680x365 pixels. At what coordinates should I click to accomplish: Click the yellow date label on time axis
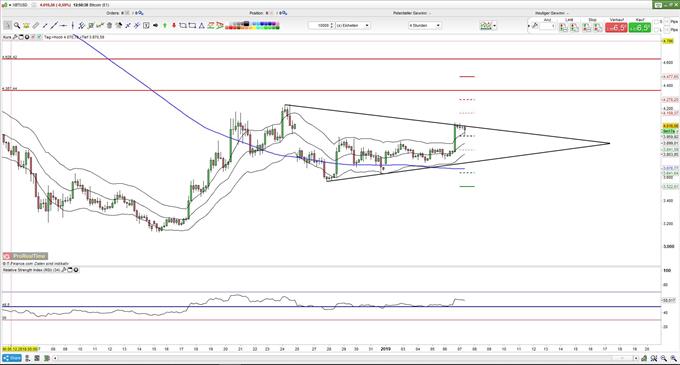[x=20, y=349]
